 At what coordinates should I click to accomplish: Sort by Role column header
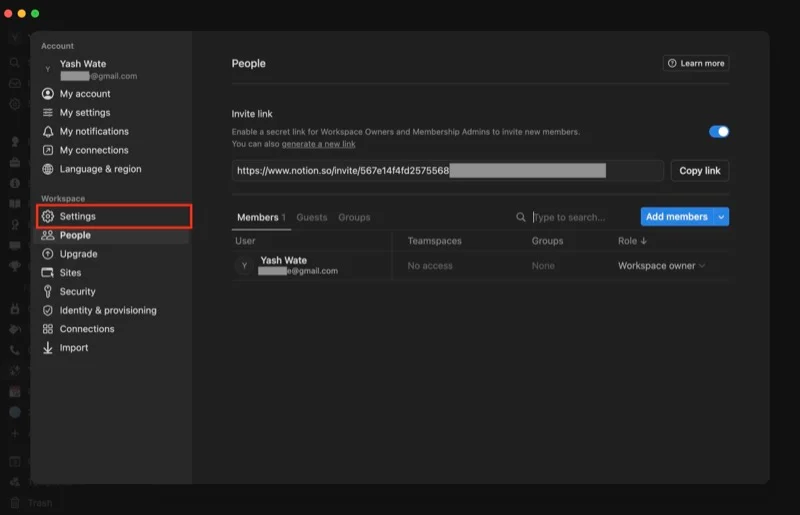tap(632, 241)
